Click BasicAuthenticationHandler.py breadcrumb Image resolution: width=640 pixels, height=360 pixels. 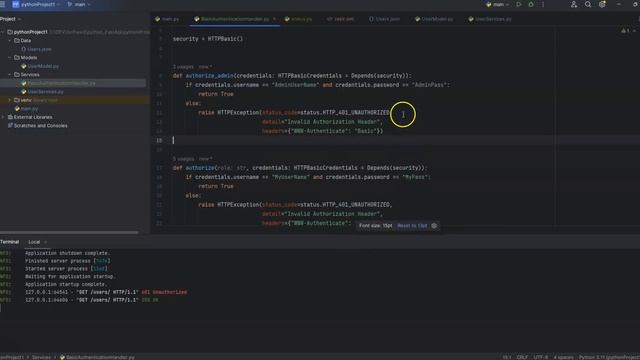pos(97,357)
